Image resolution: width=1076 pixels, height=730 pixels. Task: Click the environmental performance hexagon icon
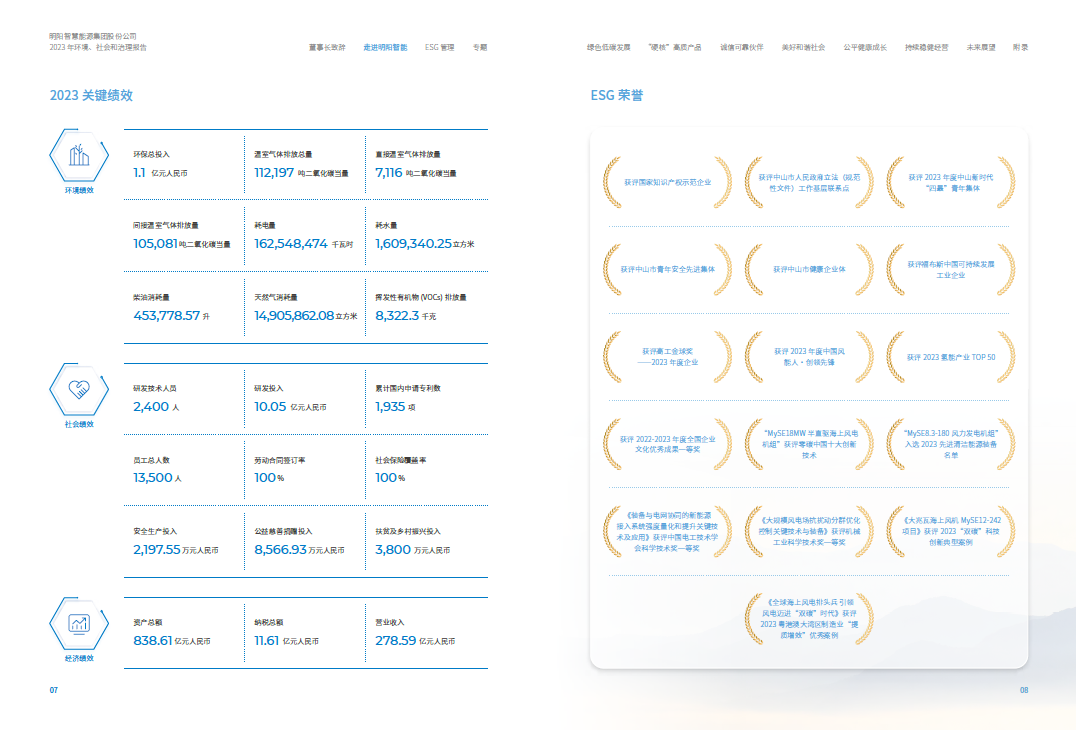pyautogui.click(x=78, y=157)
